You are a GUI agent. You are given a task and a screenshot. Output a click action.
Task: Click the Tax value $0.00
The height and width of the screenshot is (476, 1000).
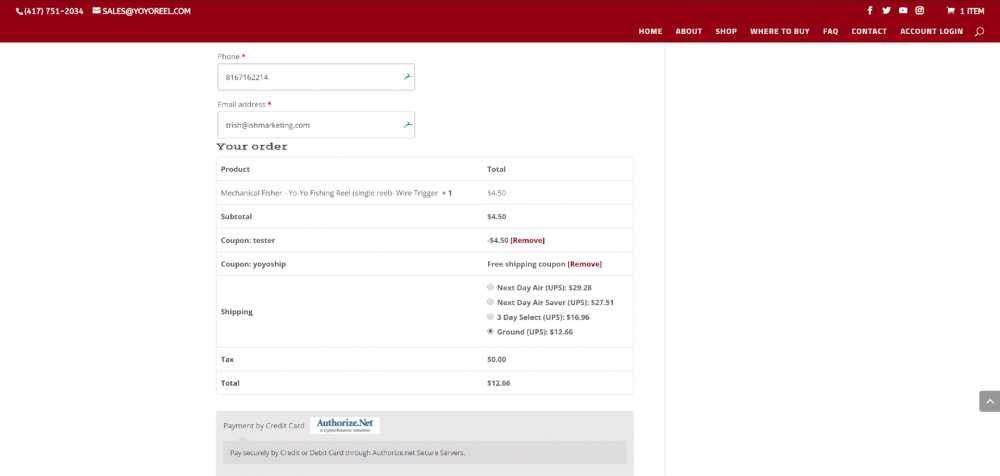click(497, 360)
